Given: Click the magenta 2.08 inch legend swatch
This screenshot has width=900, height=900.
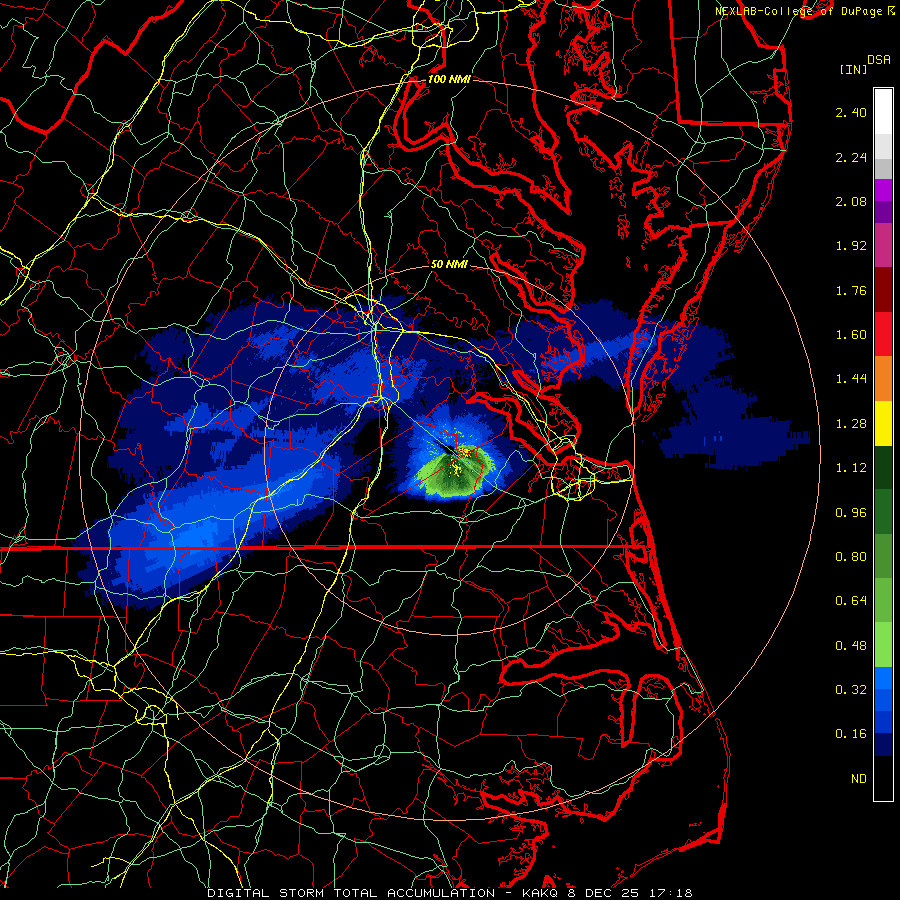Looking at the screenshot, I should 883,190.
